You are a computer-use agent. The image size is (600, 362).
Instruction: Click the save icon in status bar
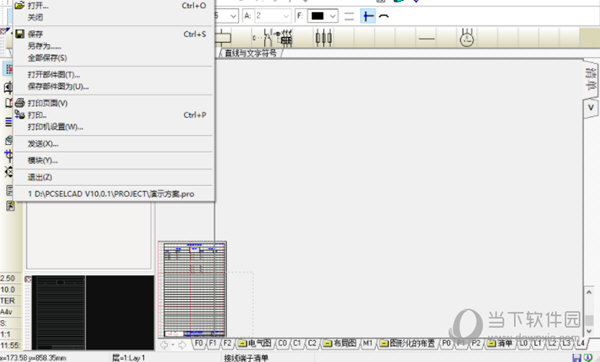click(x=576, y=358)
